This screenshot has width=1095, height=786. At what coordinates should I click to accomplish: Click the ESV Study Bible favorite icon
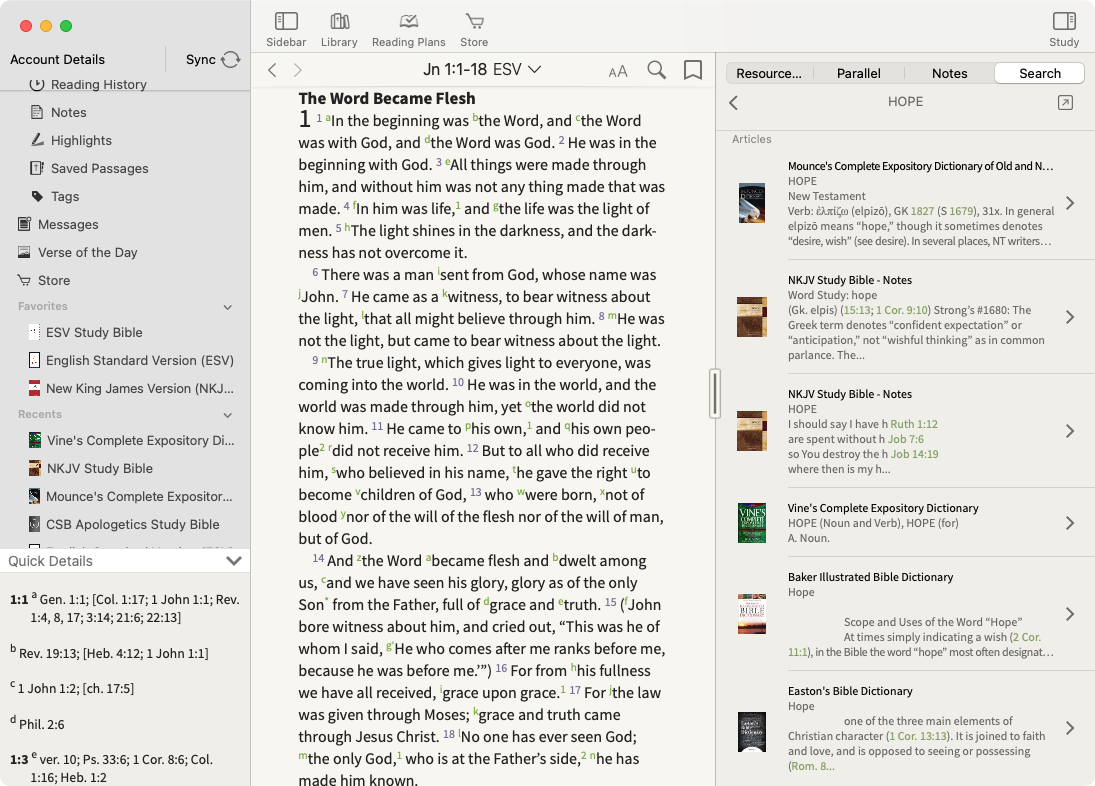click(x=34, y=332)
